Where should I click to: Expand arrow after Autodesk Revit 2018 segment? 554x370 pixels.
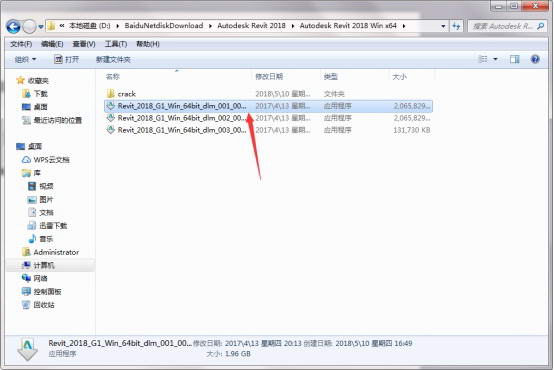(x=293, y=26)
